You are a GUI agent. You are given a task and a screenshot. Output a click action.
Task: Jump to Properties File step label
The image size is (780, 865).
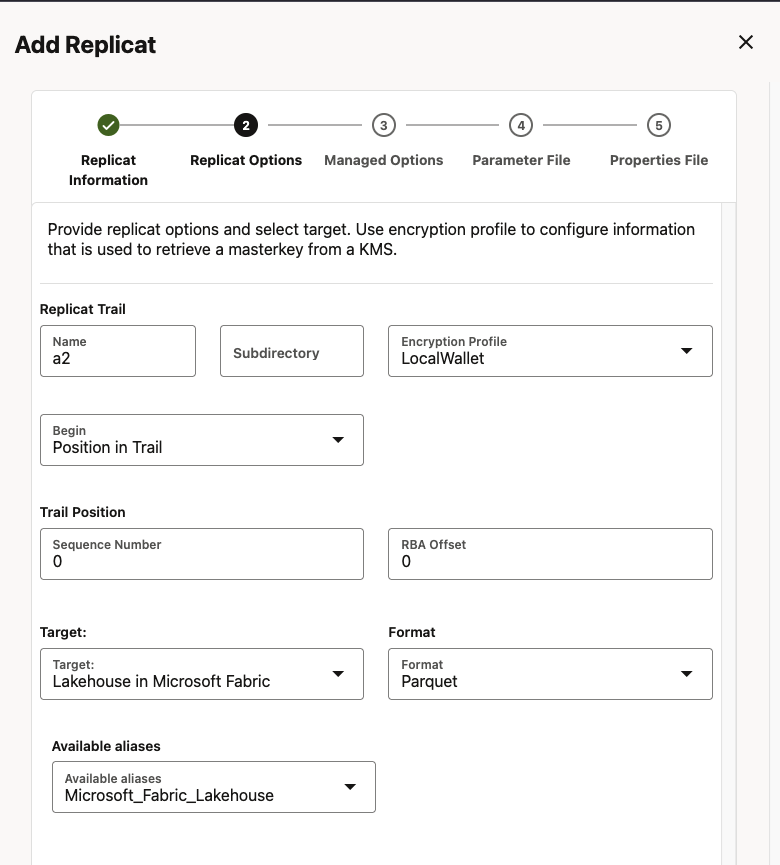pos(658,160)
